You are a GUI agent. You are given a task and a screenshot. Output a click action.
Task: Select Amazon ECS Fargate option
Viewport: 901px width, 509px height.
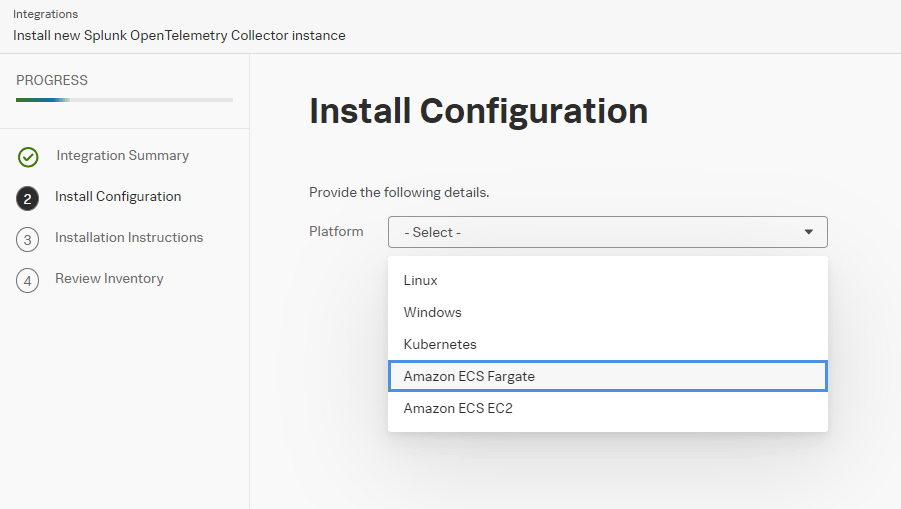click(x=607, y=376)
